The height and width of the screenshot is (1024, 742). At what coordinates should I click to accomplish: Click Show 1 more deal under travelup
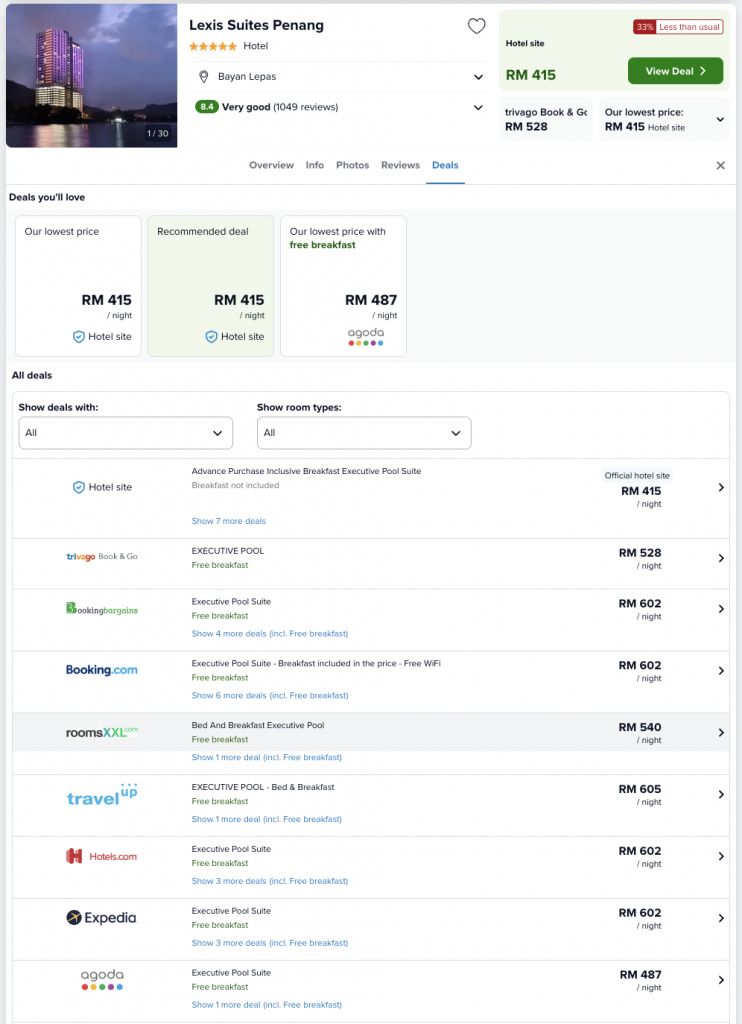click(266, 819)
